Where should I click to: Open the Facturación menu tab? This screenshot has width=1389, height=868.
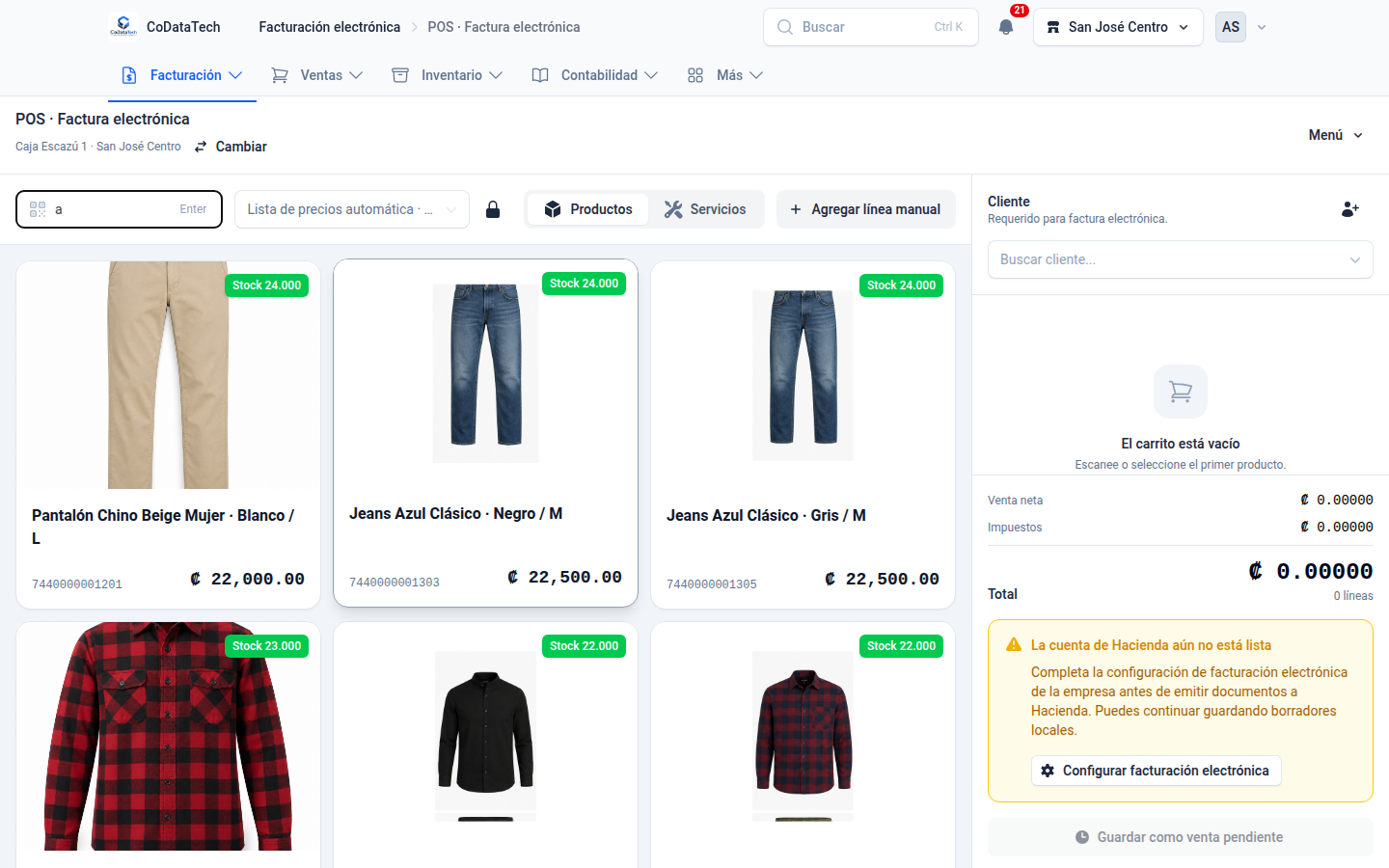click(182, 75)
